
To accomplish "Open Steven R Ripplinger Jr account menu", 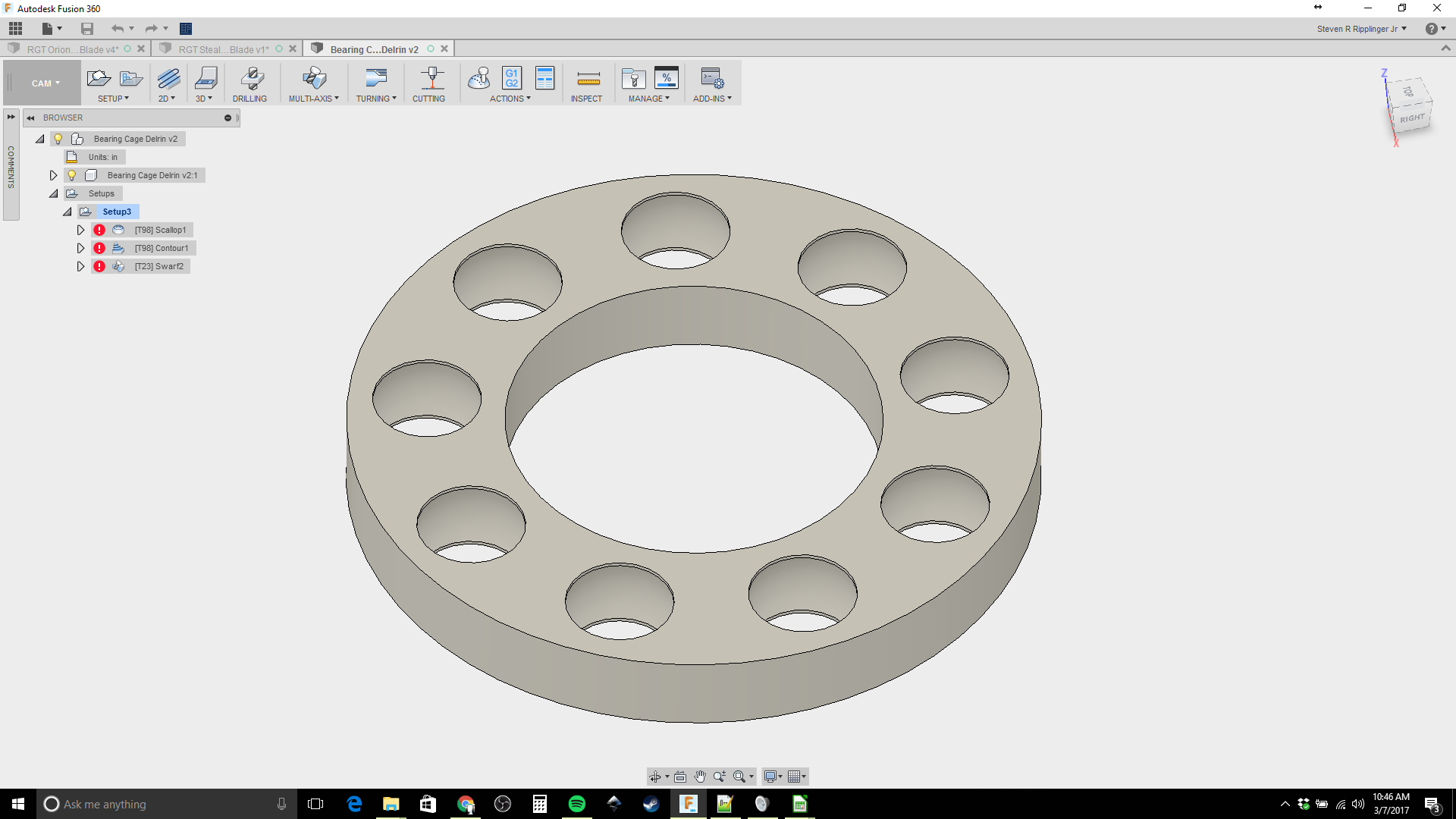I will tap(1361, 29).
